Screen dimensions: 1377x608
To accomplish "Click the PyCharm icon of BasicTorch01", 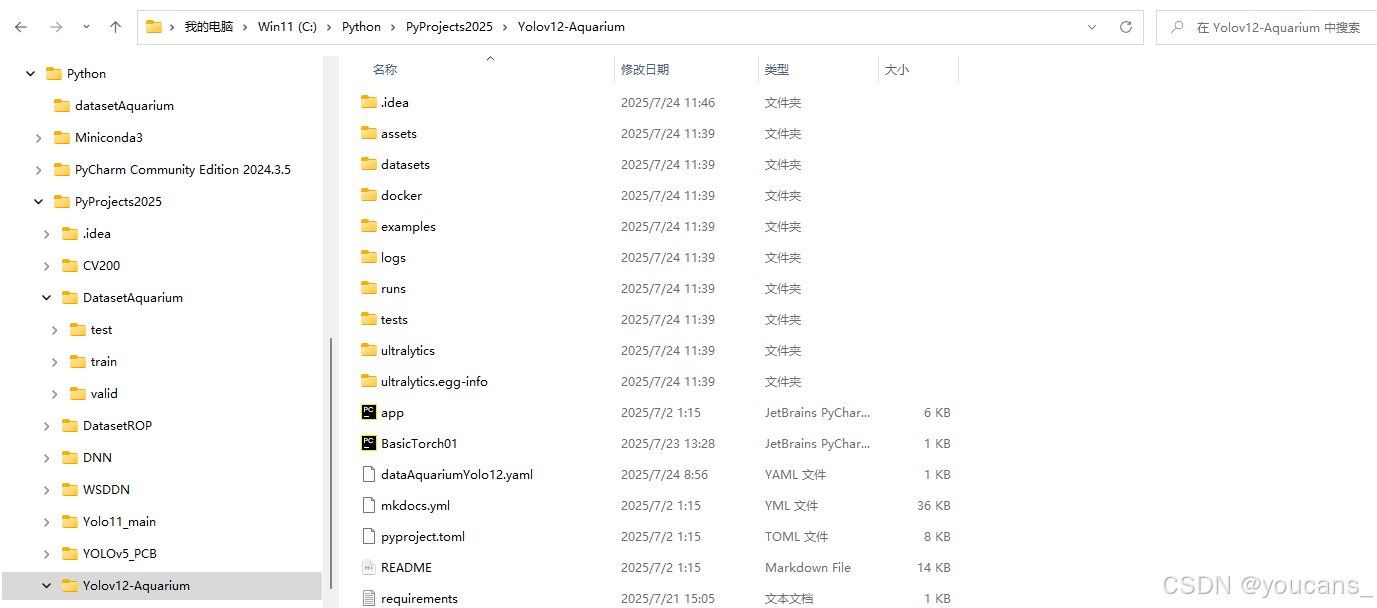I will click(369, 443).
